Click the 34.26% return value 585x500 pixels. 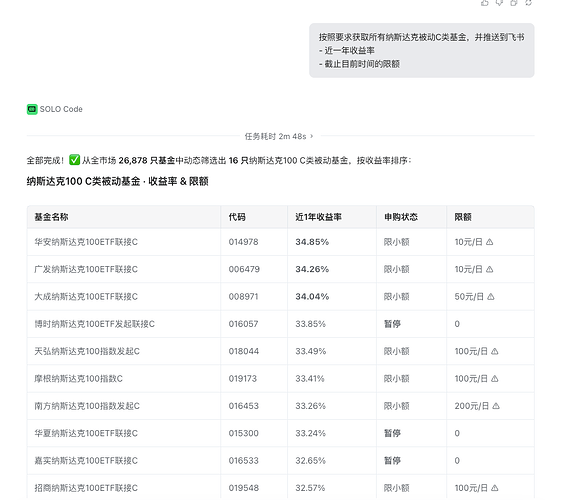pos(312,269)
